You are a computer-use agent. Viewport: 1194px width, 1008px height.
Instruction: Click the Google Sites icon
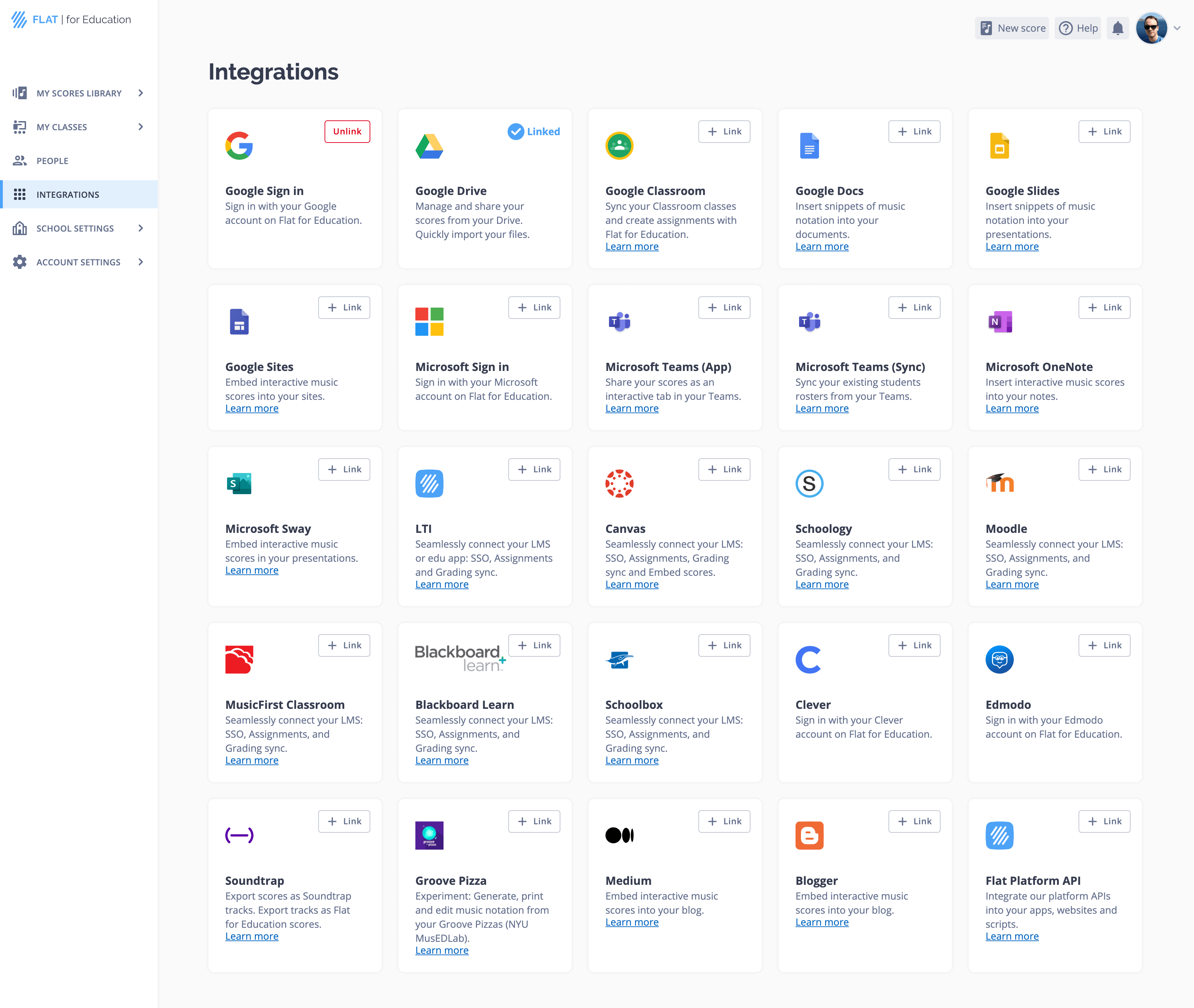point(239,322)
